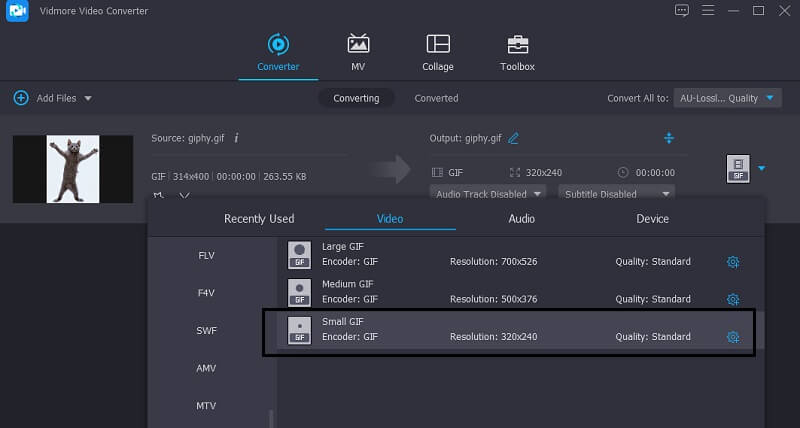The image size is (800, 428).
Task: Open custom settings gear for Large GIF
Action: tap(732, 262)
